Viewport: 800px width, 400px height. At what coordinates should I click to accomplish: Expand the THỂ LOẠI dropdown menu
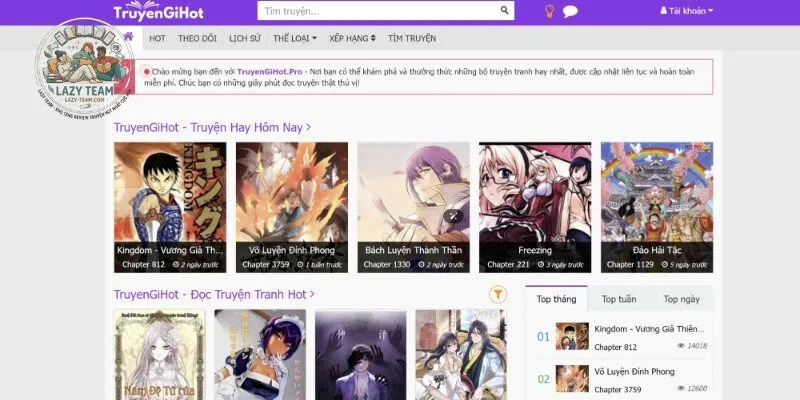[x=295, y=38]
